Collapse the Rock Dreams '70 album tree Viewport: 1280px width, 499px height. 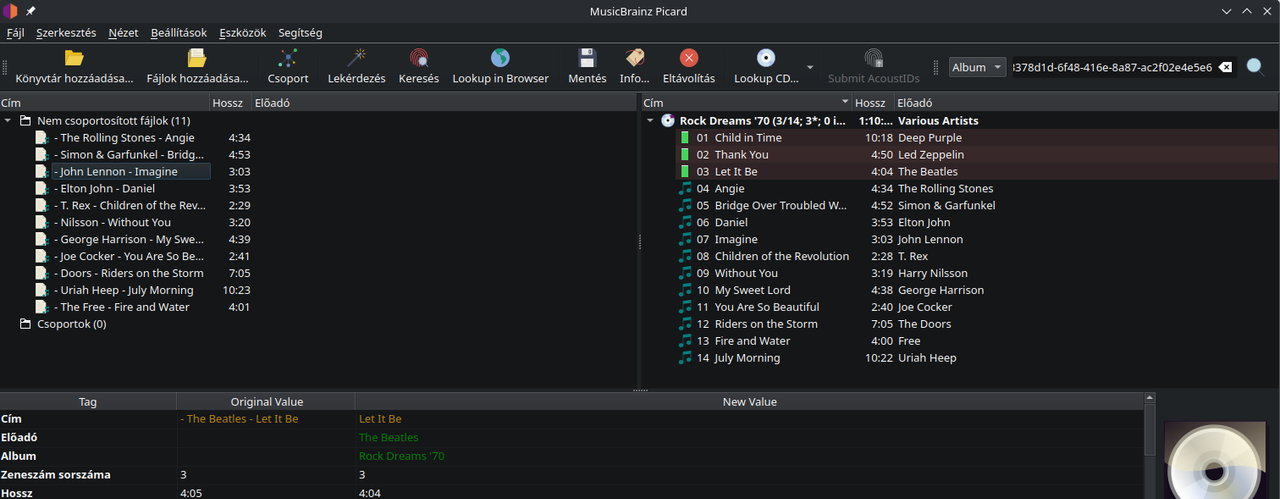click(x=650, y=120)
